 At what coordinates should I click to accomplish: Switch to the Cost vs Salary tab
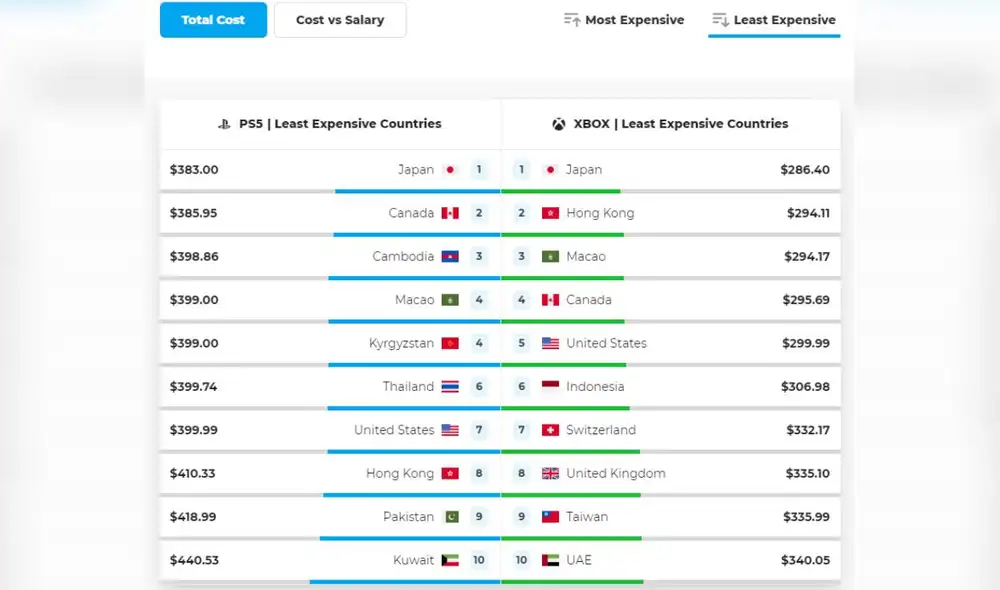coord(340,19)
